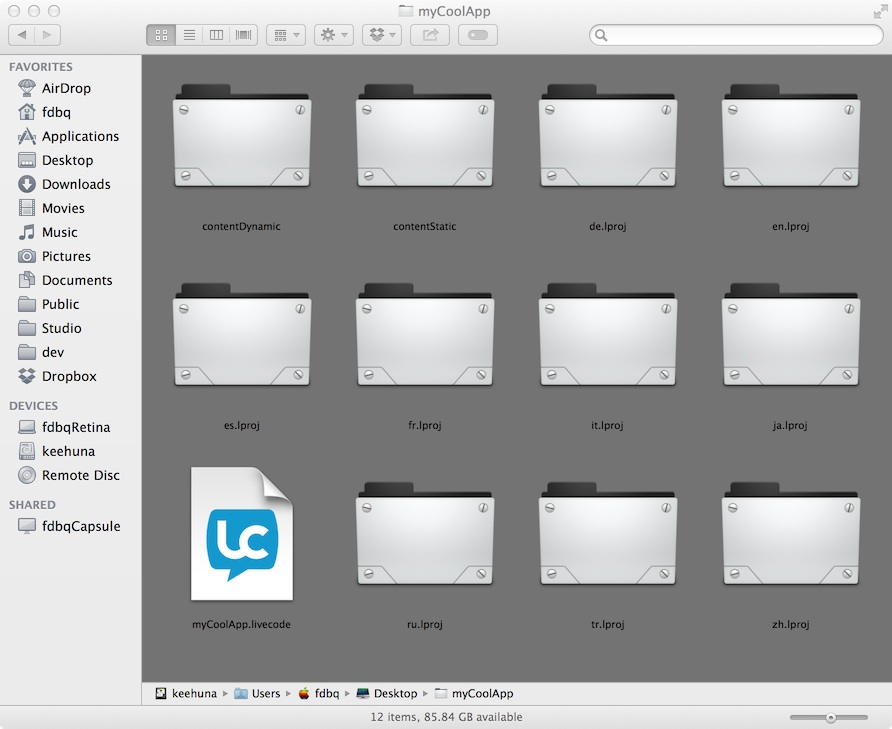
Task: Adjust the icon size slider
Action: (x=830, y=717)
